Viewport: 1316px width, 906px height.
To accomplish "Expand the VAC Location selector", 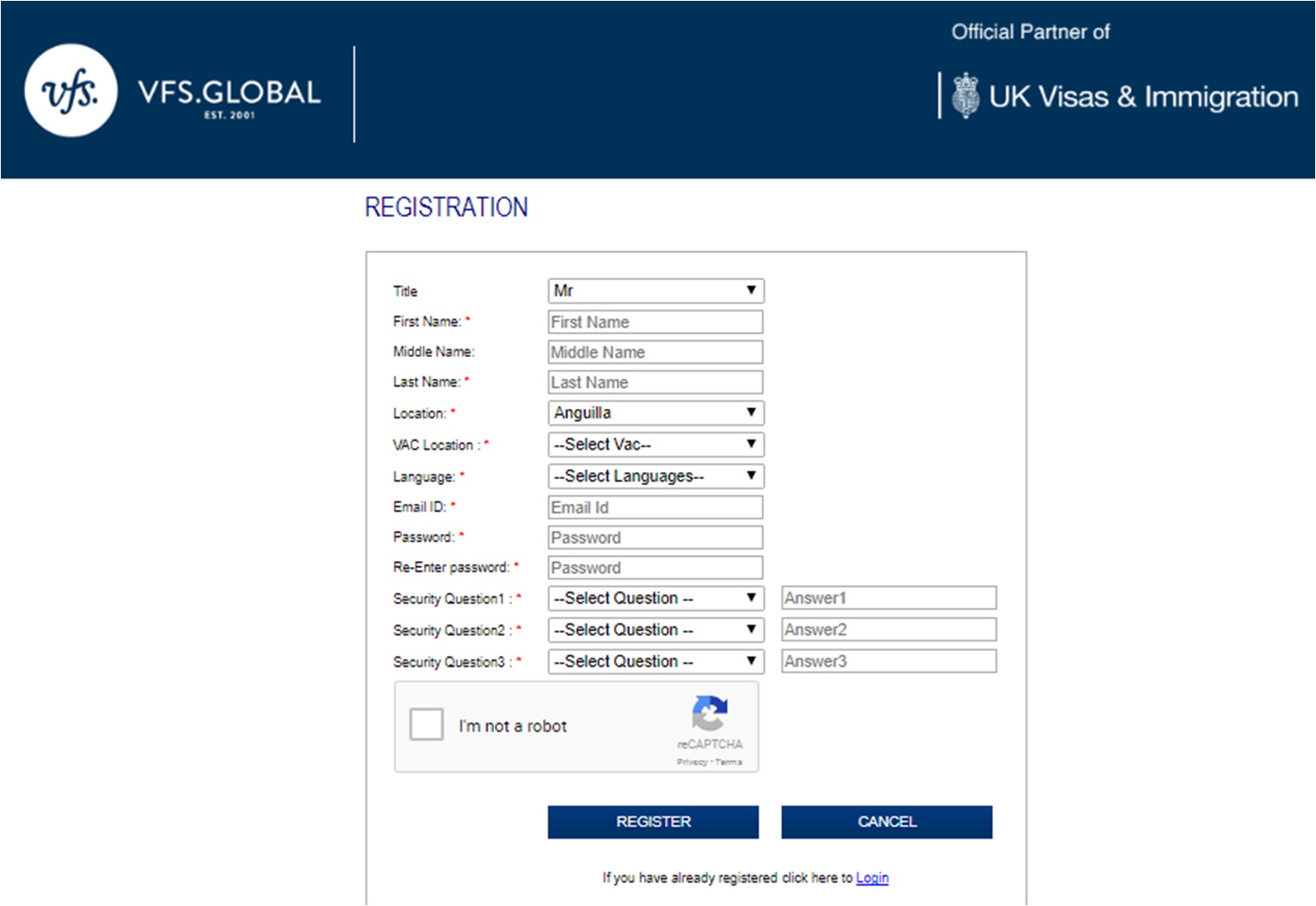I will [x=655, y=444].
